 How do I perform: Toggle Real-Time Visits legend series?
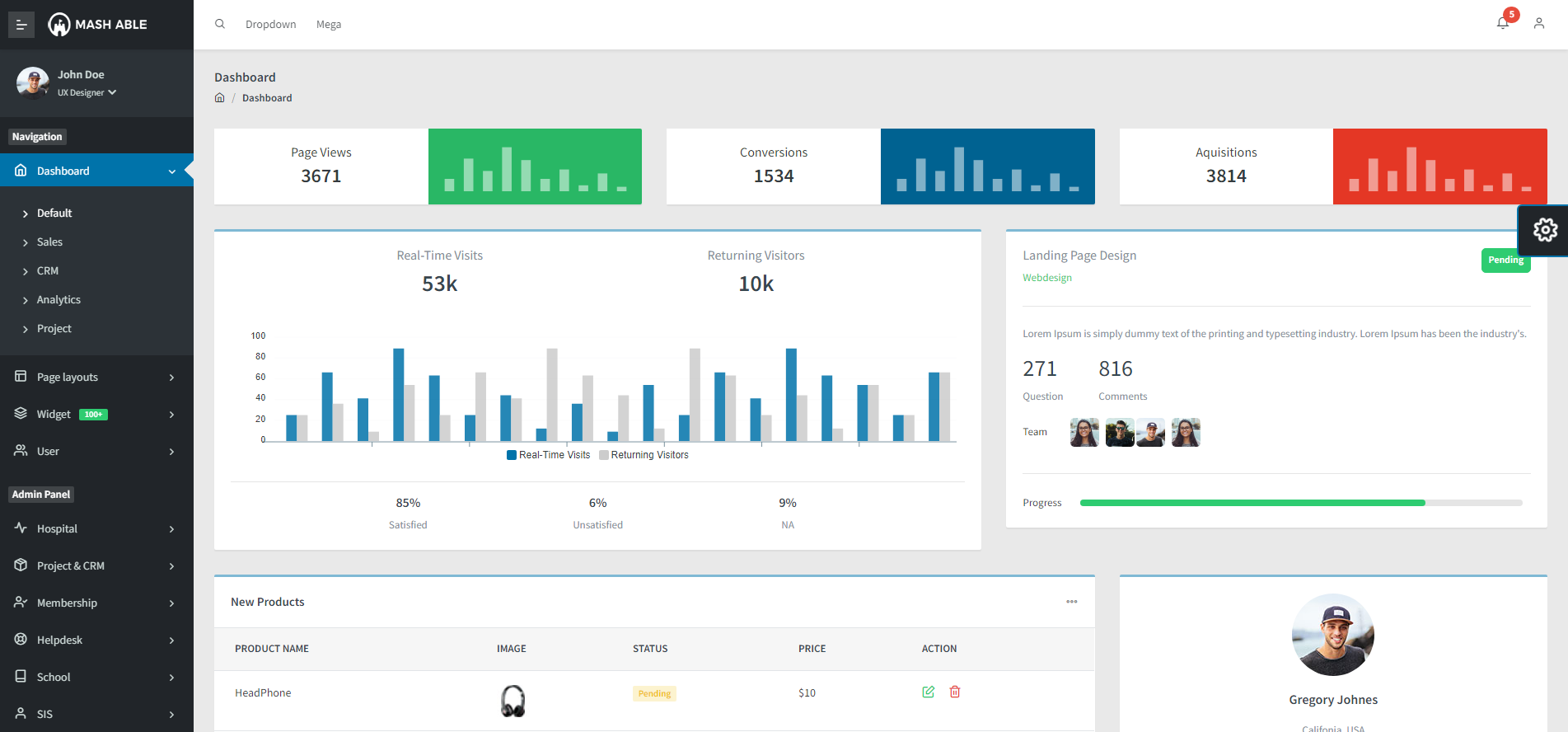click(549, 455)
